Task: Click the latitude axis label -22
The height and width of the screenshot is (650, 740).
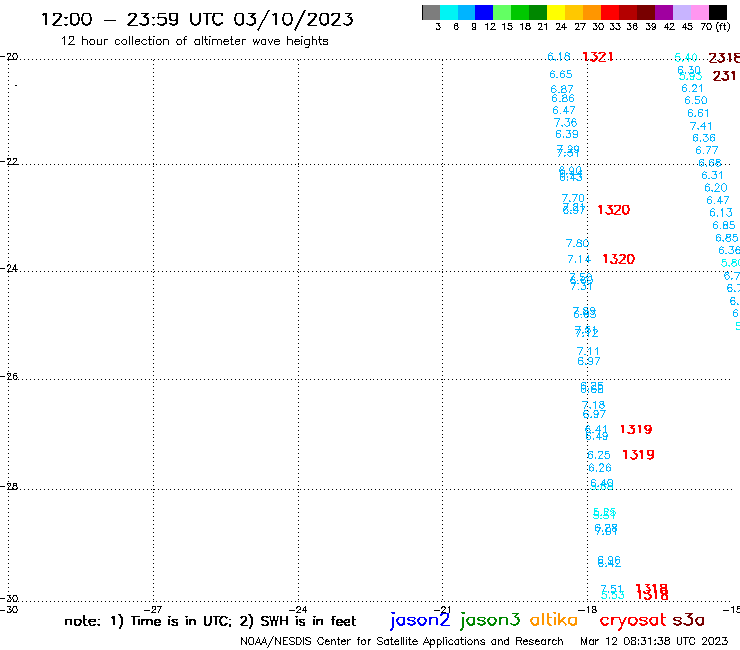Action: 9,161
